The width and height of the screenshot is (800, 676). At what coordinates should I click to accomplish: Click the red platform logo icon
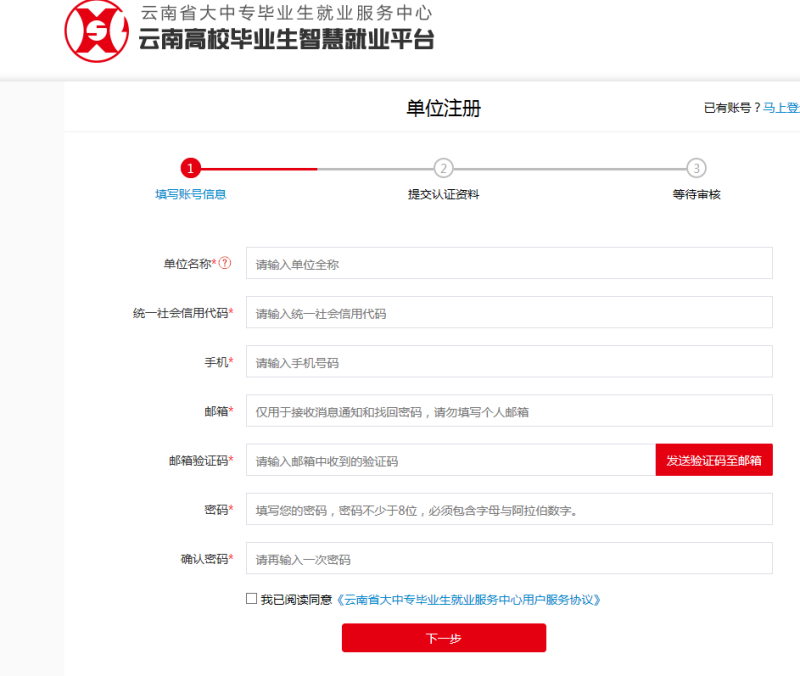coord(97,30)
